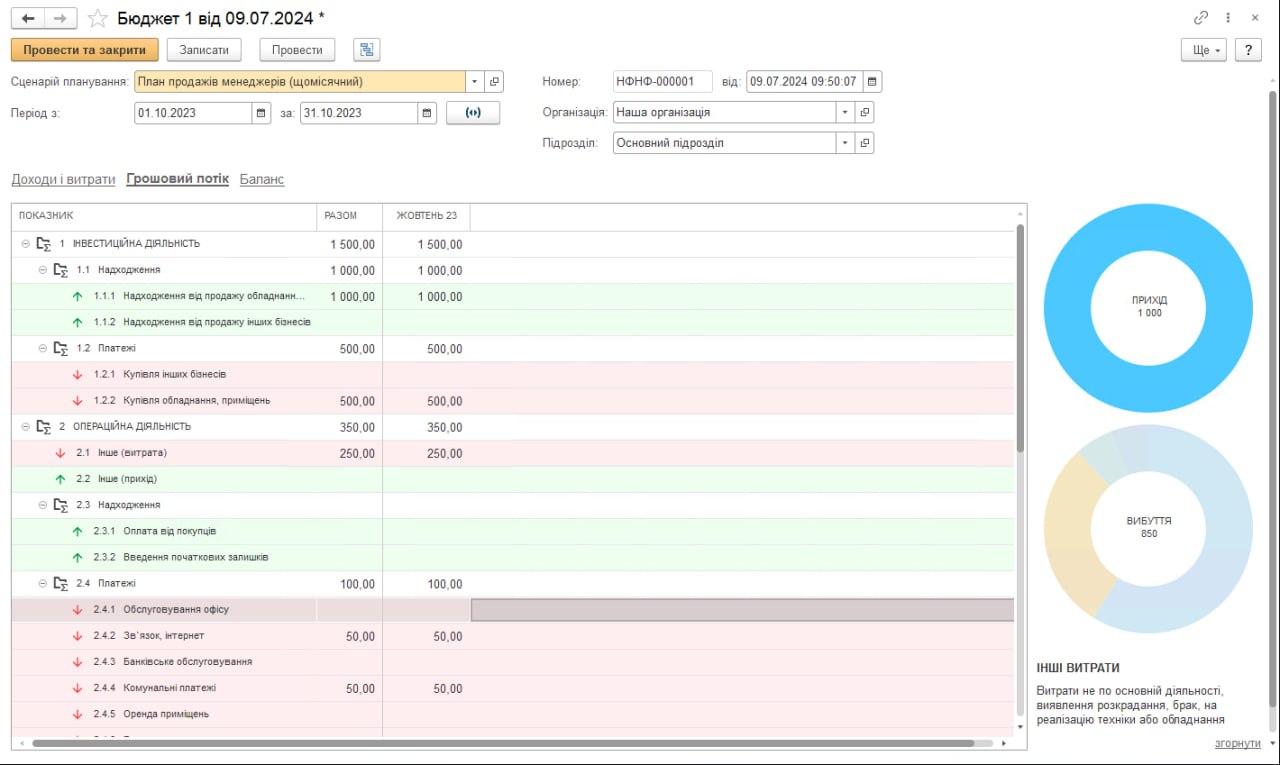This screenshot has height=765, width=1280.
Task: Click the Жовтень 23 column header
Action: click(426, 216)
